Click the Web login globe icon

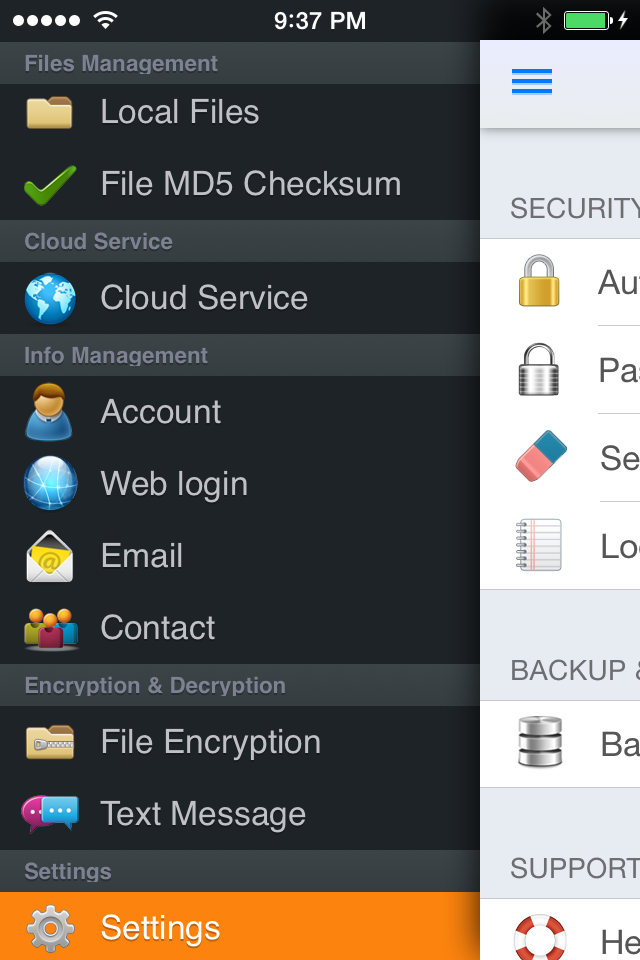pyautogui.click(x=49, y=484)
